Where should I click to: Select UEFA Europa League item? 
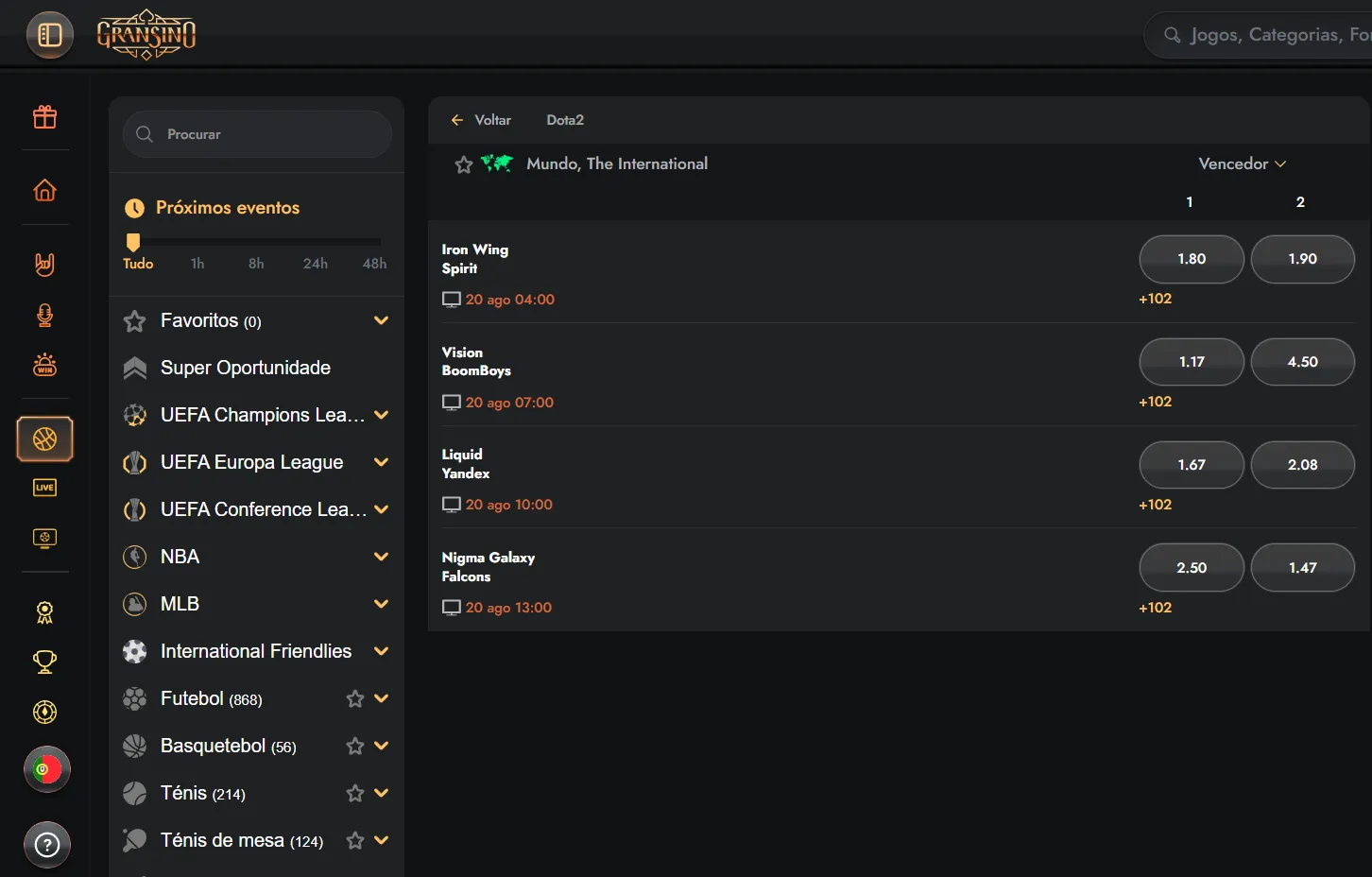251,462
